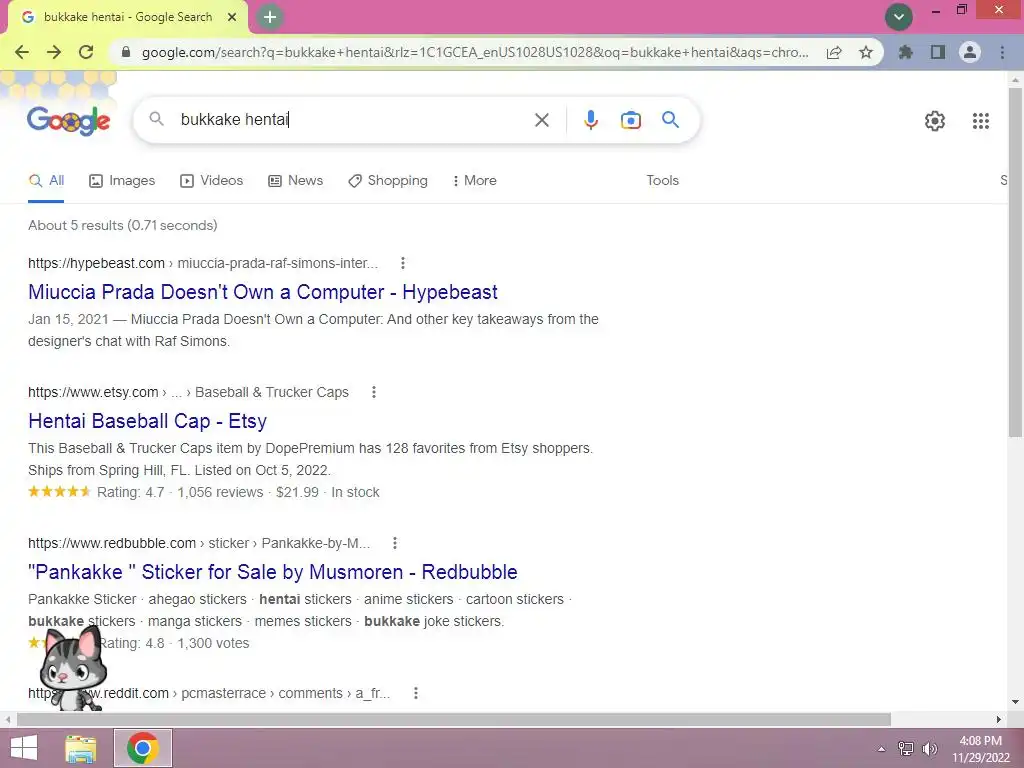Toggle the browser side panel icon
Viewport: 1024px width, 768px height.
pyautogui.click(x=938, y=52)
